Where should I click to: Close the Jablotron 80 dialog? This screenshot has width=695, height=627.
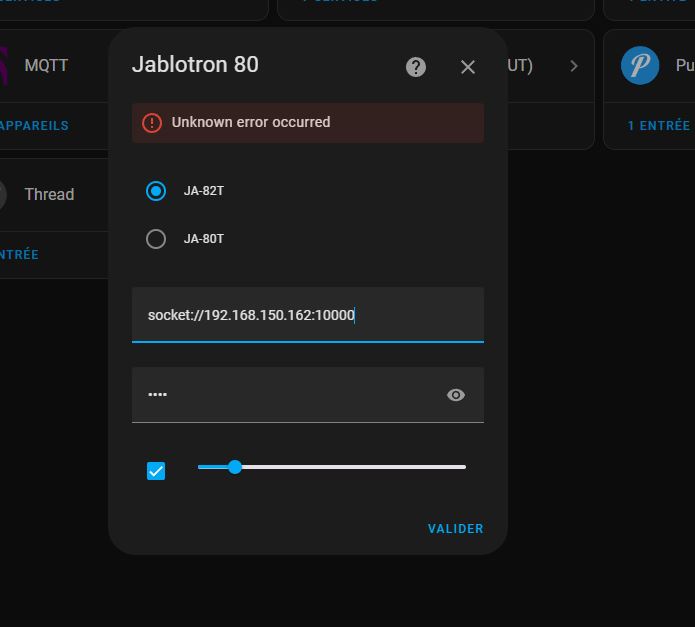[x=468, y=67]
